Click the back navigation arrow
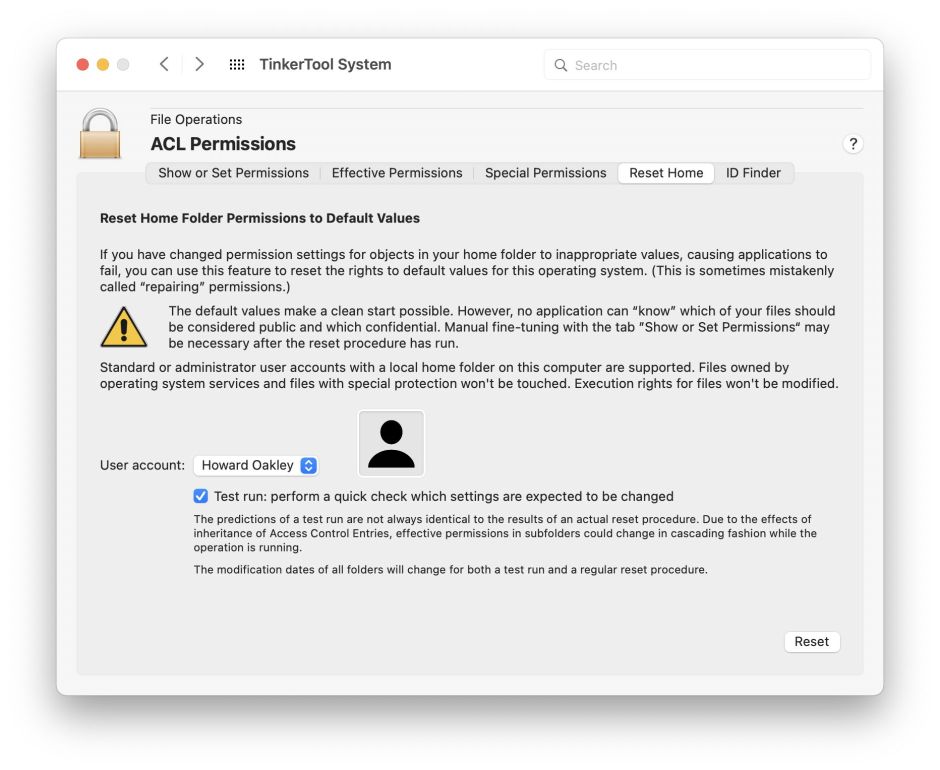The image size is (940, 770). [164, 65]
